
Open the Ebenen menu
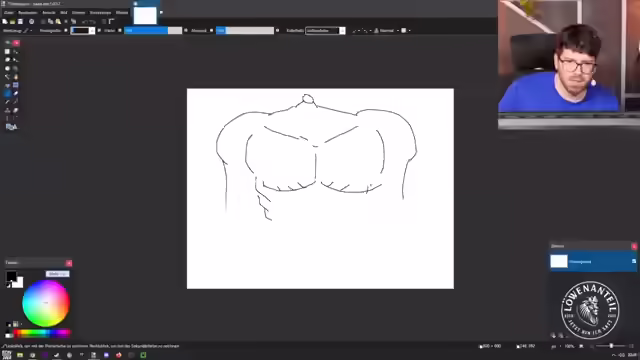tap(78, 13)
